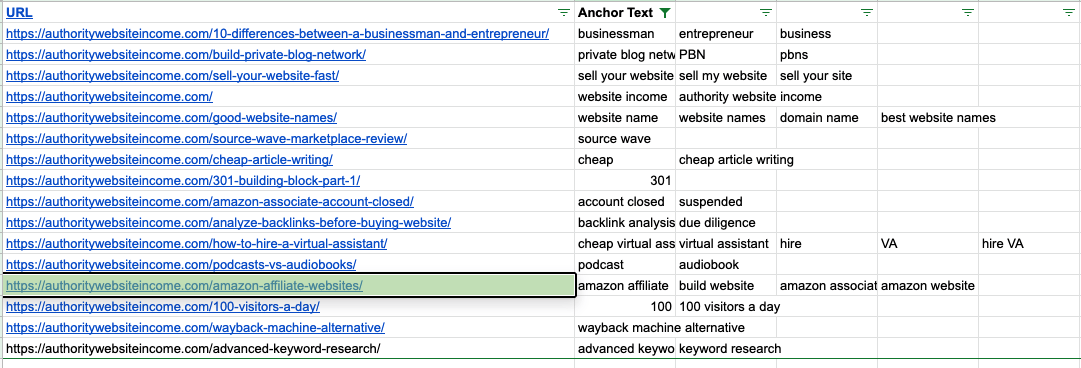Select the highlighted amazon-affiliate-websites cell
The width and height of the screenshot is (1081, 368).
(289, 285)
